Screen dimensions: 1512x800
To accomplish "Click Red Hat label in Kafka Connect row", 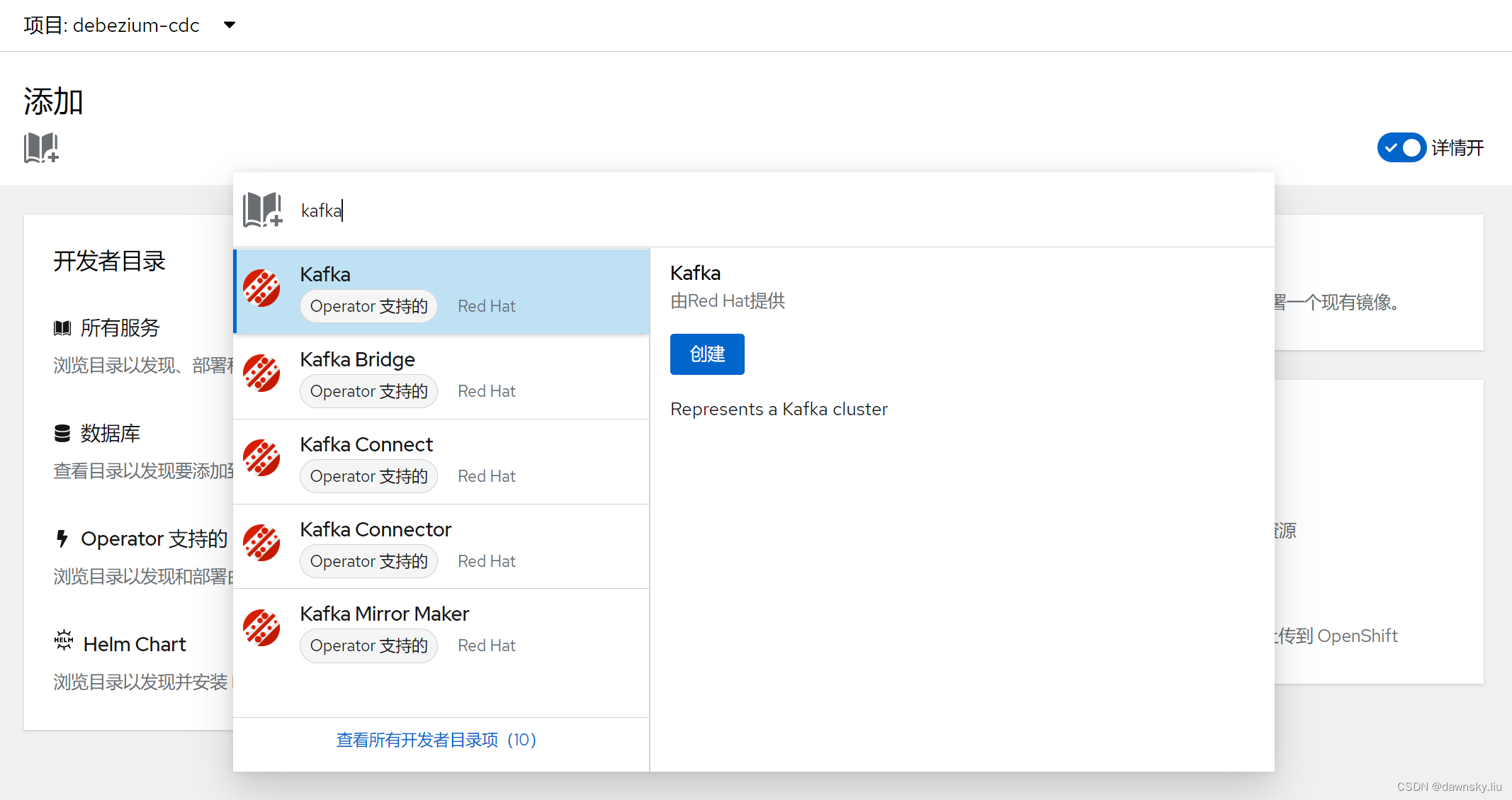I will click(486, 476).
